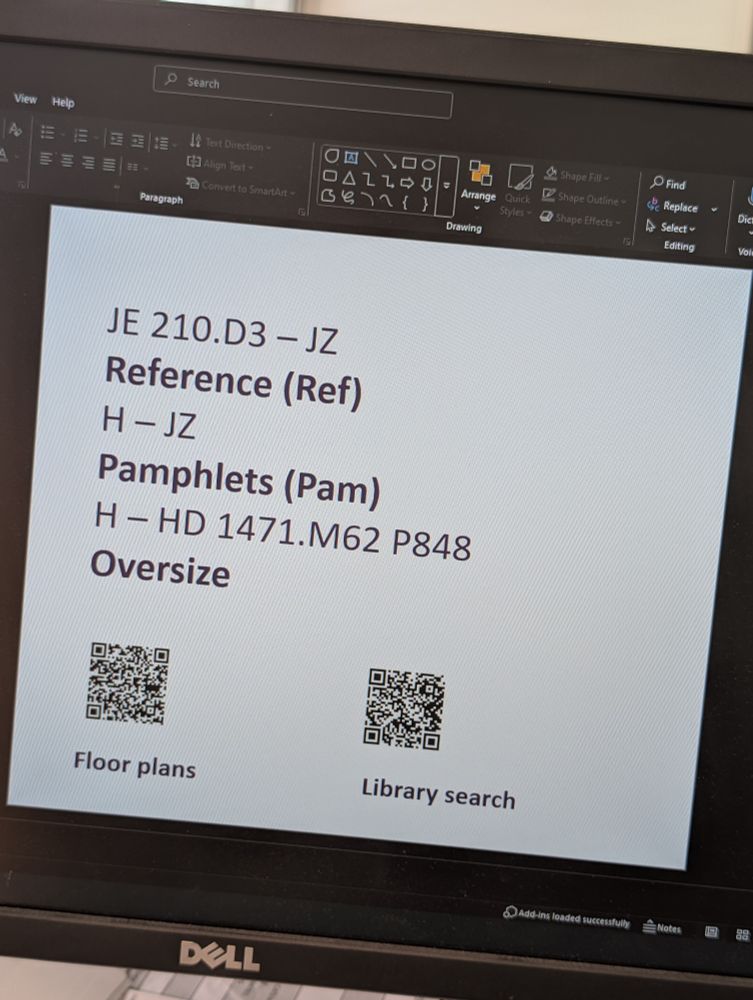Viewport: 753px width, 1000px height.
Task: Open the numbering style dropdown arrow
Action: (96, 137)
